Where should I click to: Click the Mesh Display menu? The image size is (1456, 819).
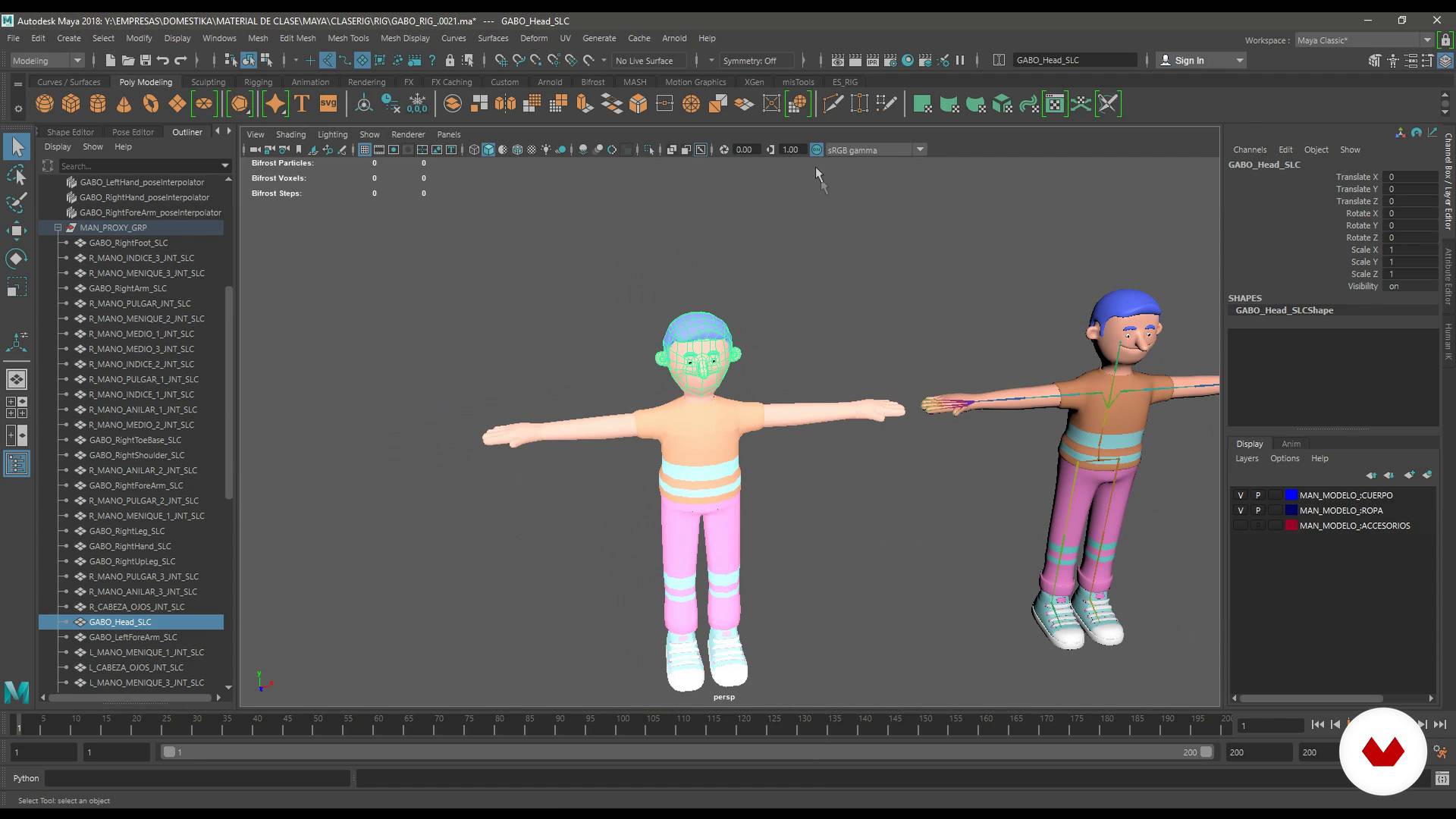point(405,38)
